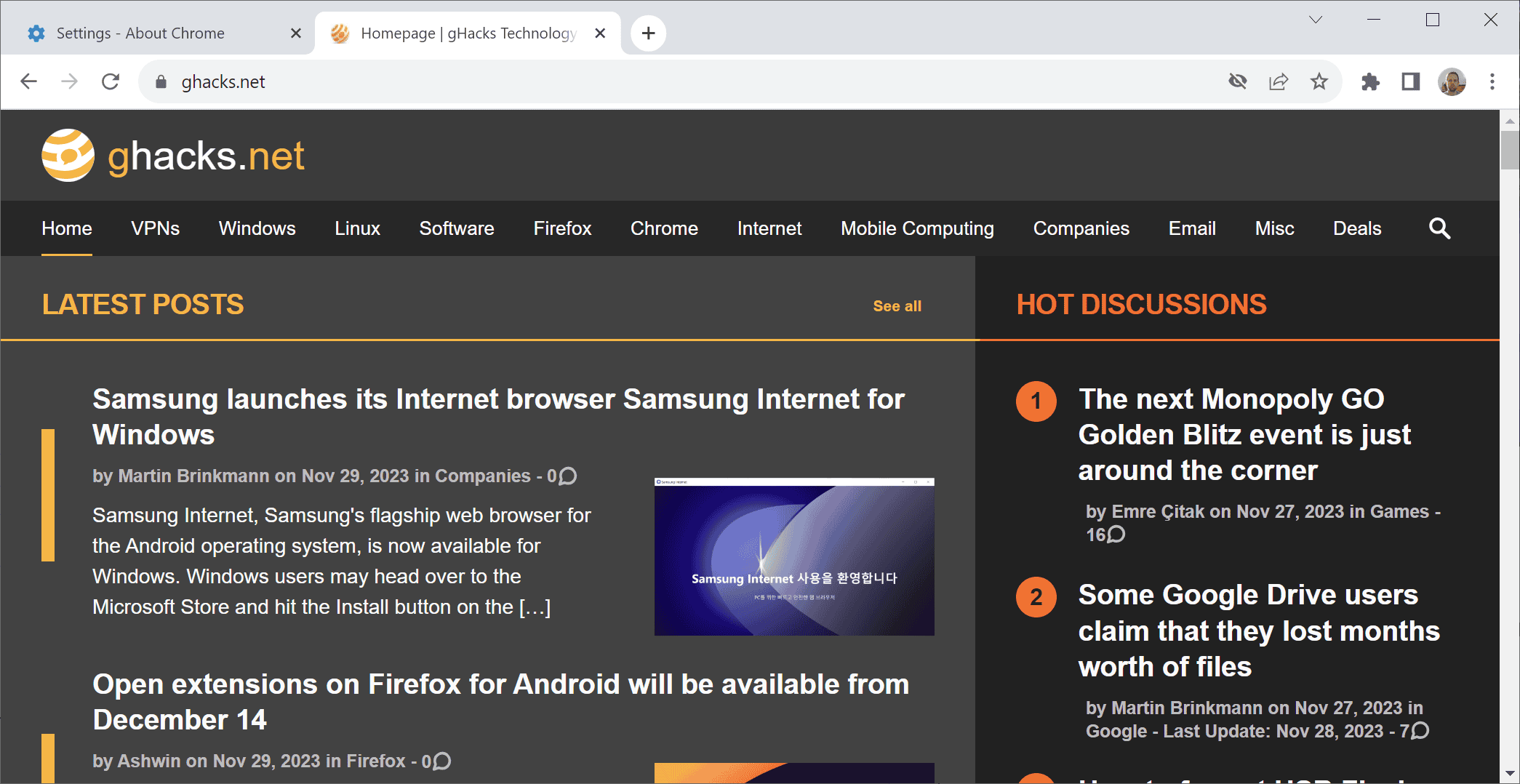Bookmark this page with the star icon
1520x784 pixels.
[1319, 81]
